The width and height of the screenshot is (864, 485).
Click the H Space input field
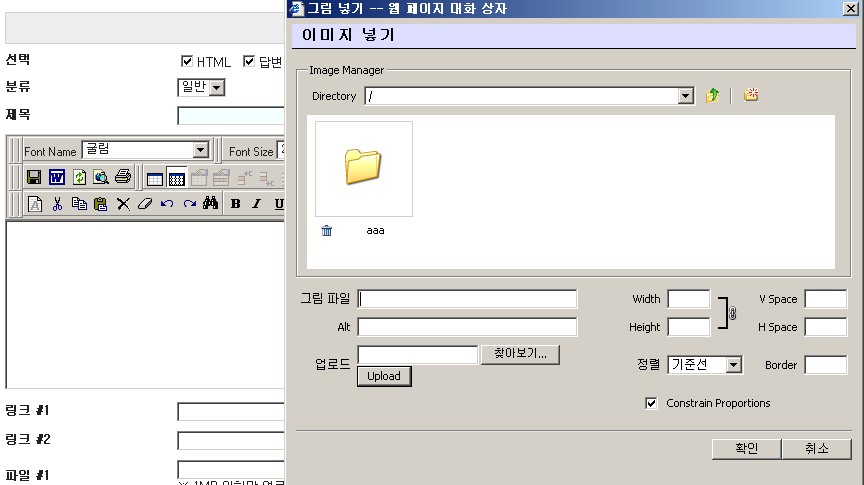click(825, 327)
